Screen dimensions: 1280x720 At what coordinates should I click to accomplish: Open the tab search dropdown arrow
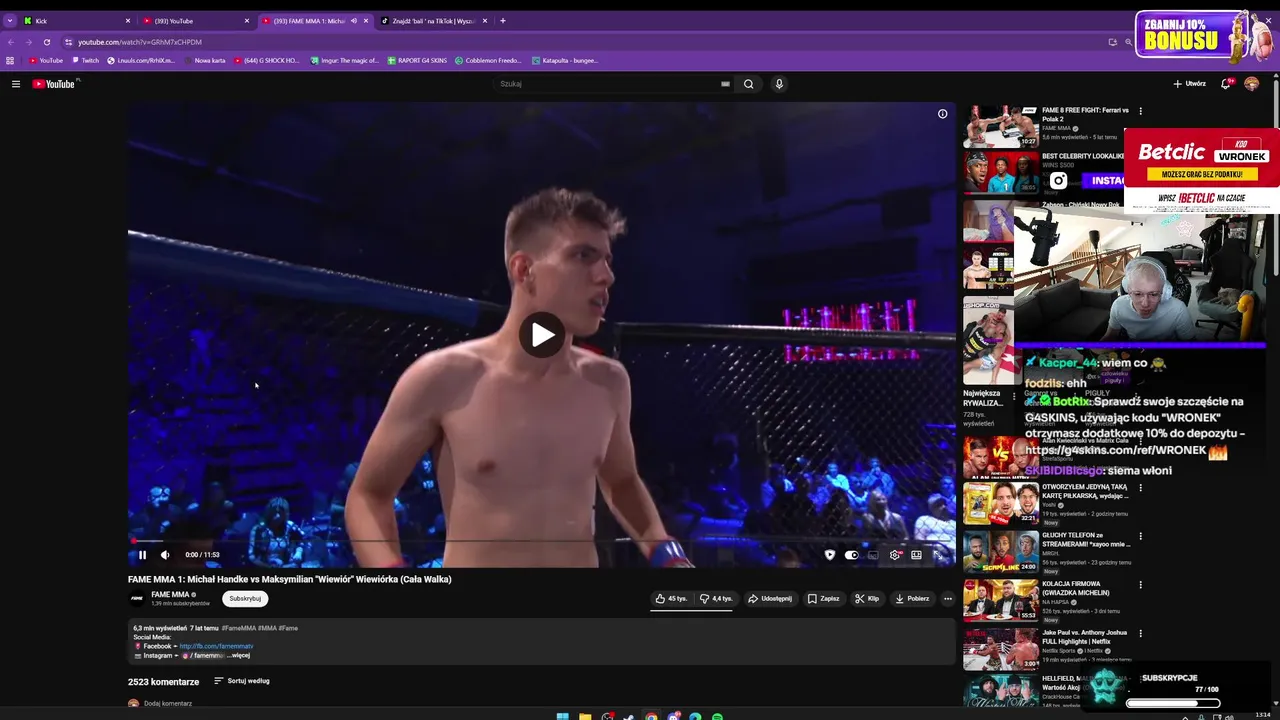10,21
